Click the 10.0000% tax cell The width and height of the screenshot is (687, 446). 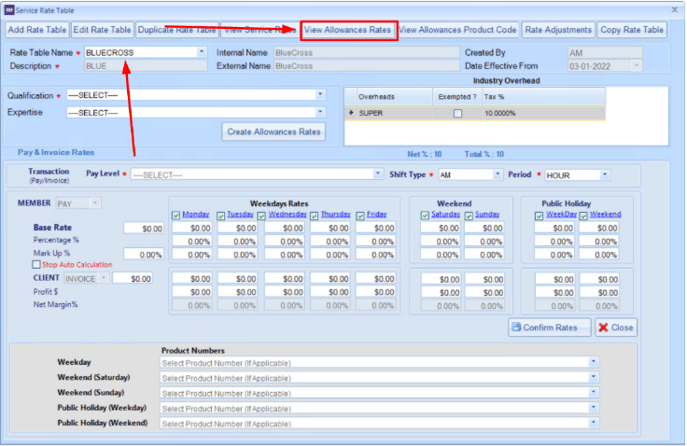click(543, 113)
